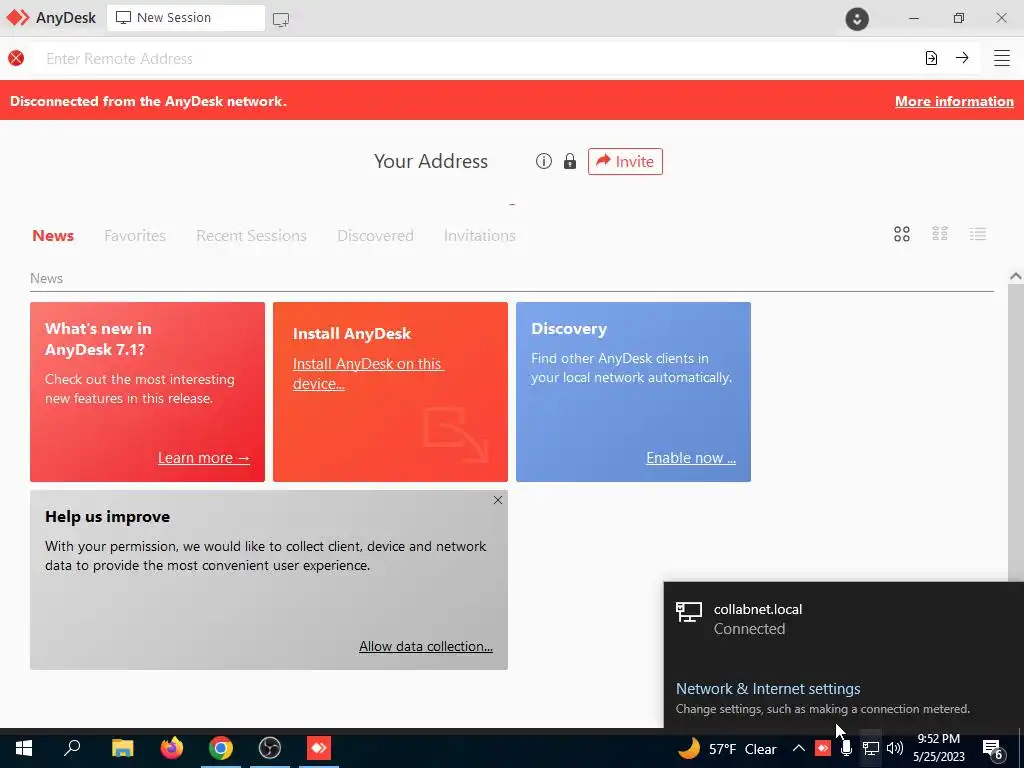Screen dimensions: 1024x768
Task: Open the More information link
Action: pos(954,101)
